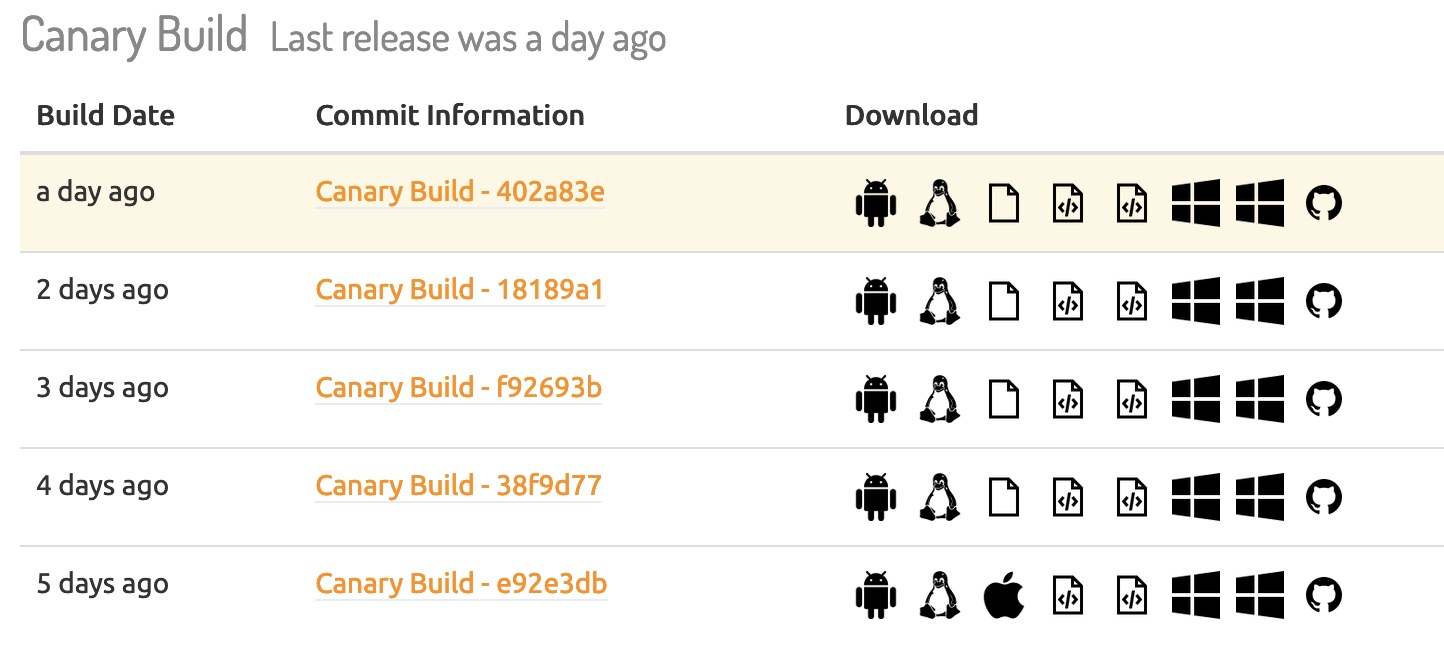Download Android build for commit 402a83e

[x=876, y=203]
